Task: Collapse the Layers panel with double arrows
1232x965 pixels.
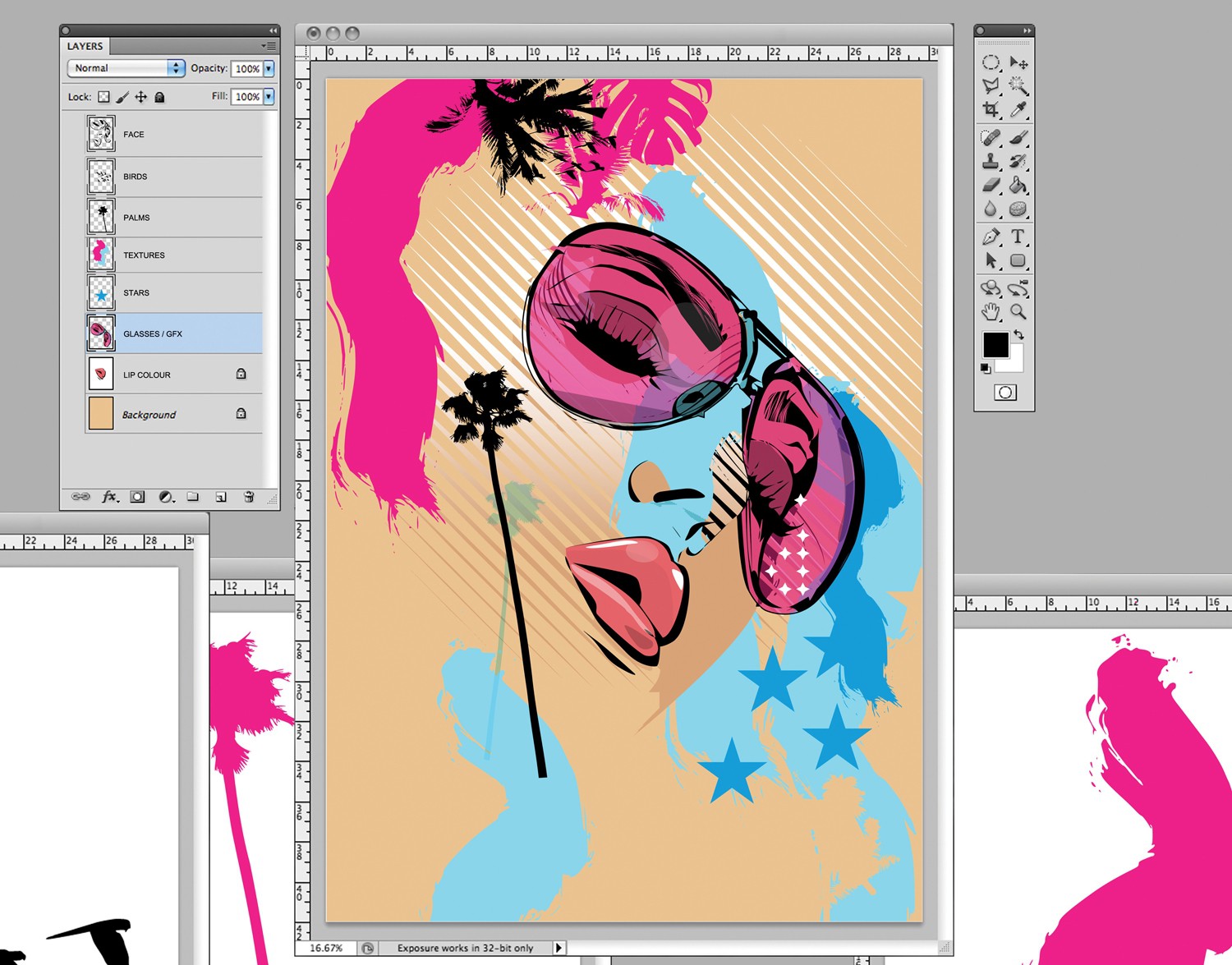Action: pos(273,30)
